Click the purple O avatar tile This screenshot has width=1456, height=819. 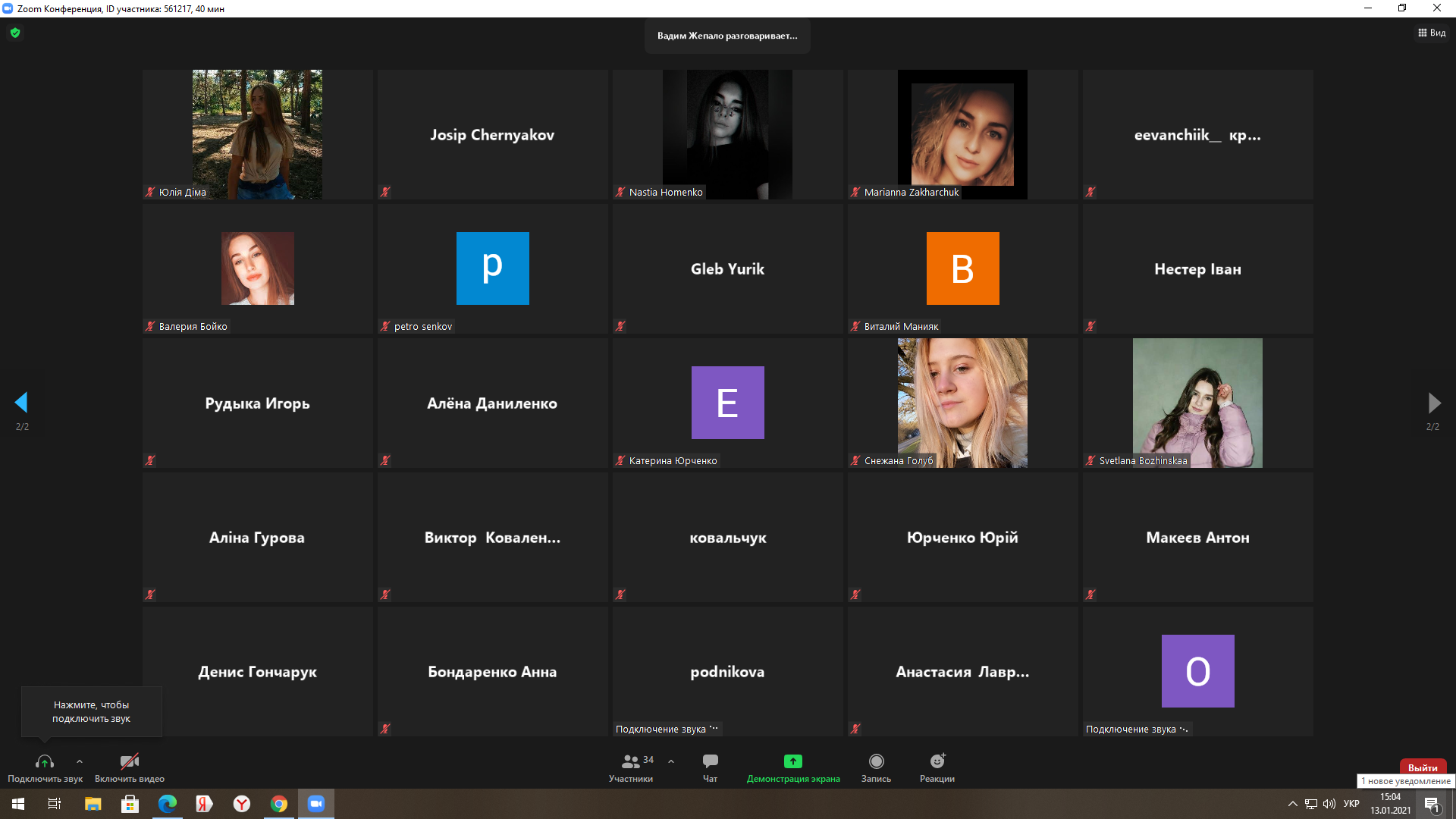pos(1197,671)
